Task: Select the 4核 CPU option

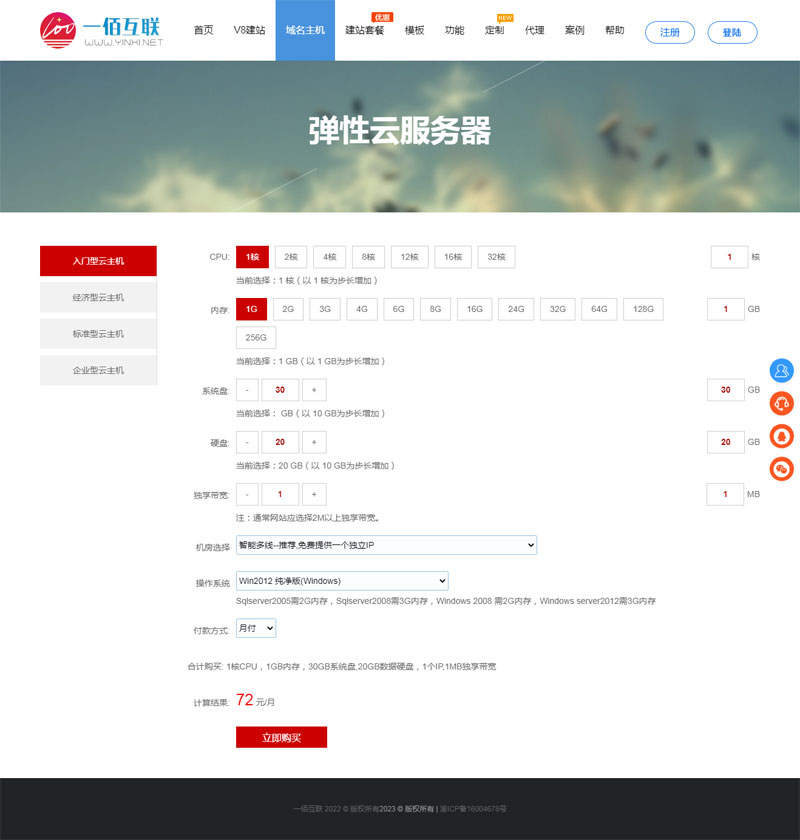Action: (x=329, y=257)
